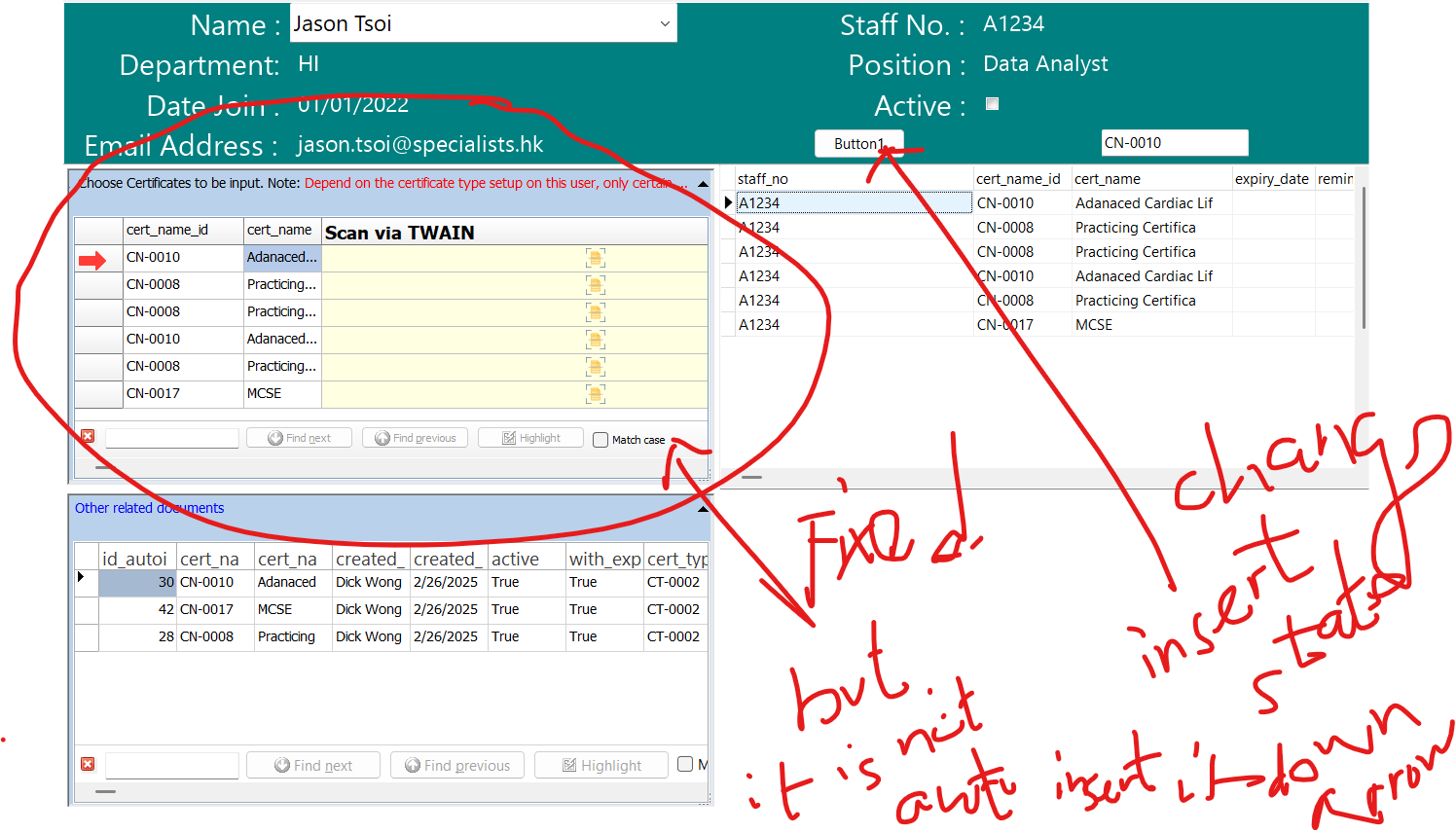
Task: Click the Staff No. value A1234 in the header
Action: (x=1013, y=24)
